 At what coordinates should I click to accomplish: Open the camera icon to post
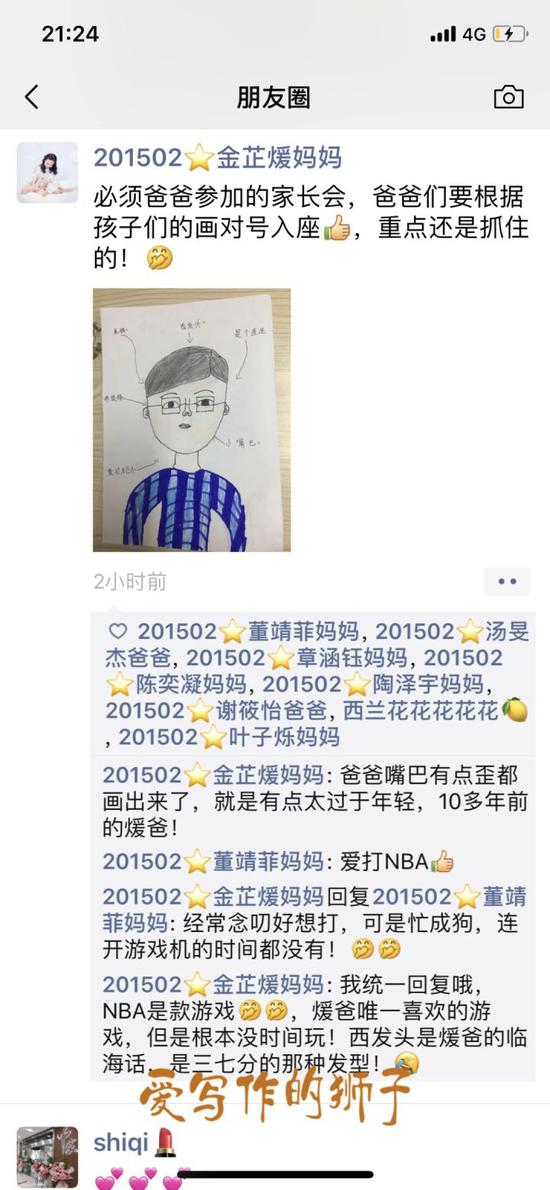point(508,97)
